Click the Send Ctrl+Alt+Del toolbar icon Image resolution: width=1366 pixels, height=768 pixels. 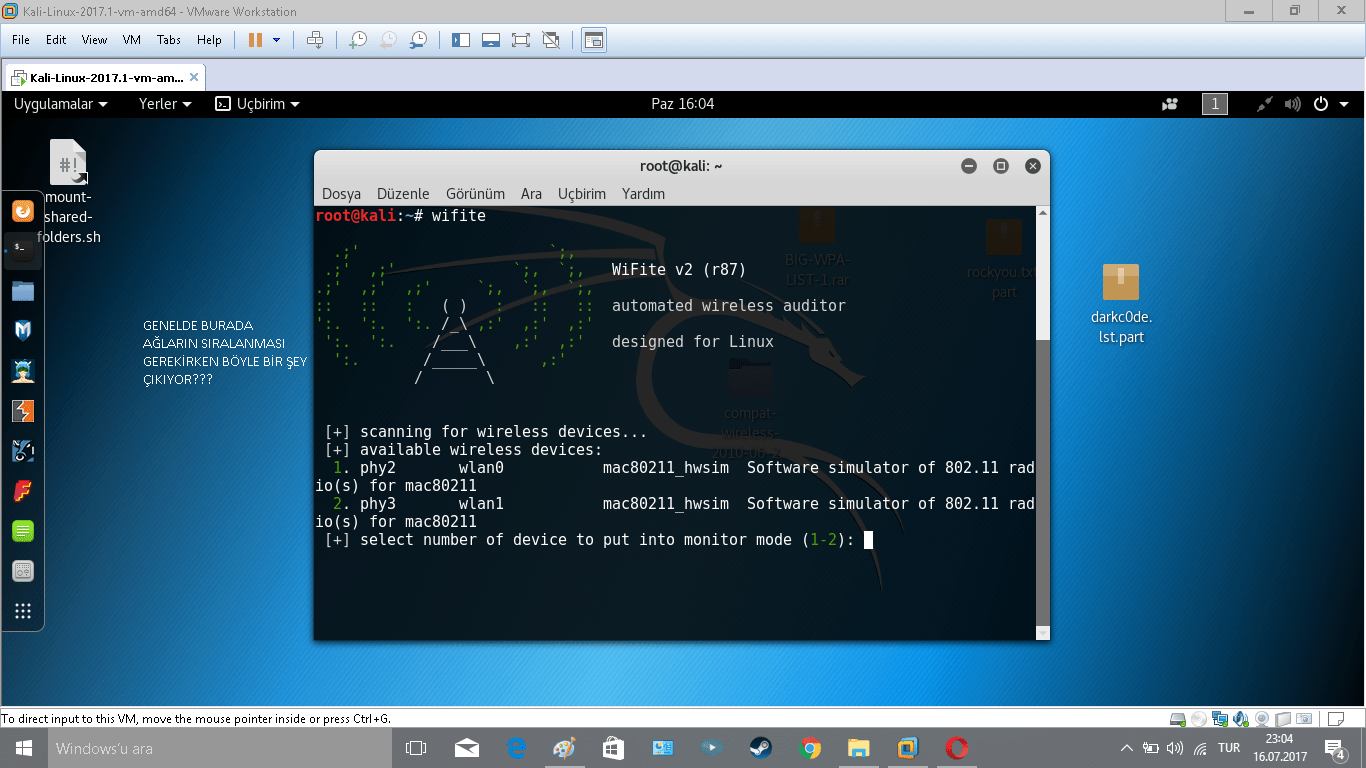[x=315, y=40]
